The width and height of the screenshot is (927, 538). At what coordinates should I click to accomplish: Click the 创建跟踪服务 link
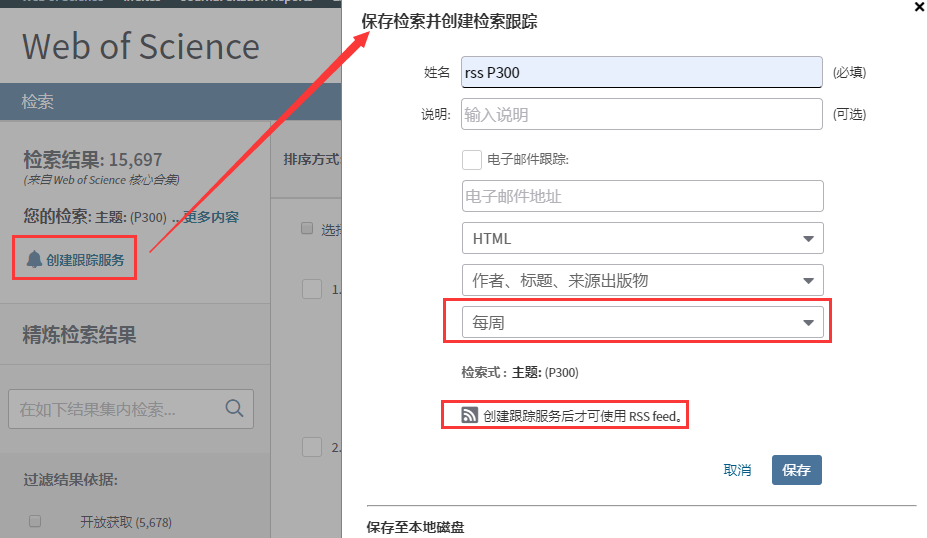85,260
